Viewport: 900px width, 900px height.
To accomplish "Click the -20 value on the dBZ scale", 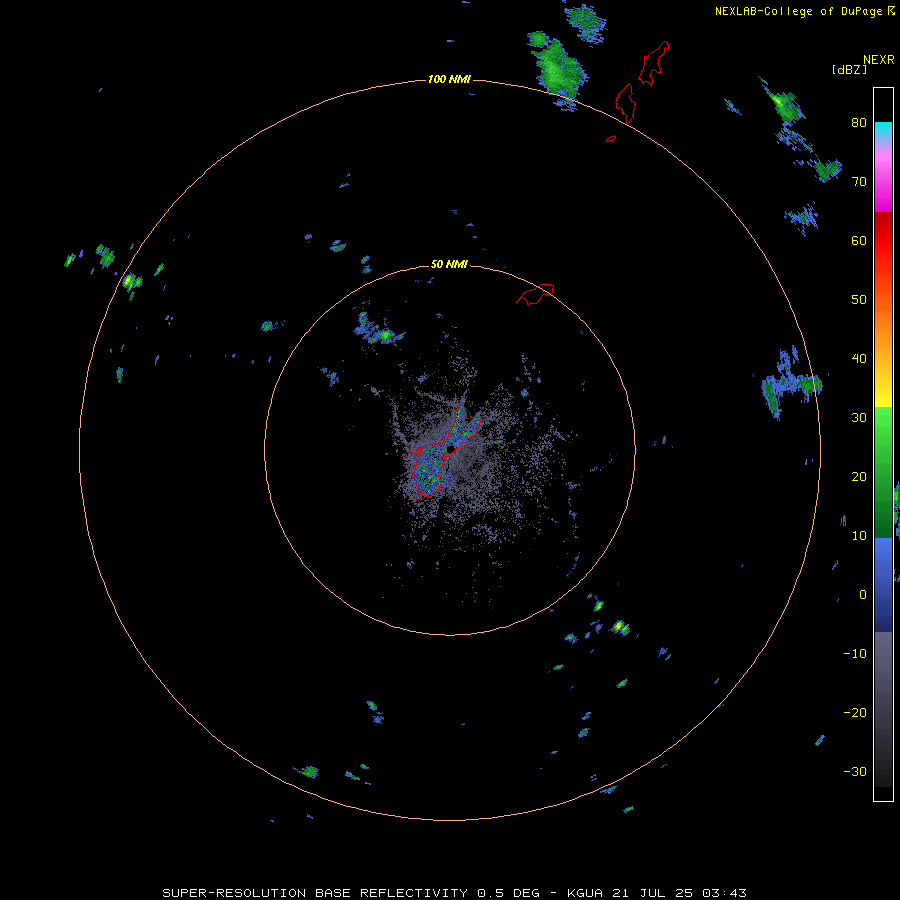I will click(x=855, y=712).
